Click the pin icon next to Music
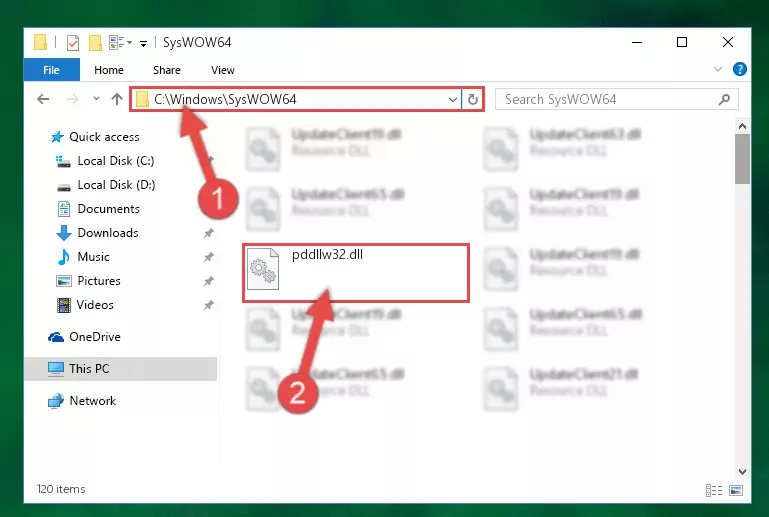The width and height of the screenshot is (769, 517). [208, 257]
